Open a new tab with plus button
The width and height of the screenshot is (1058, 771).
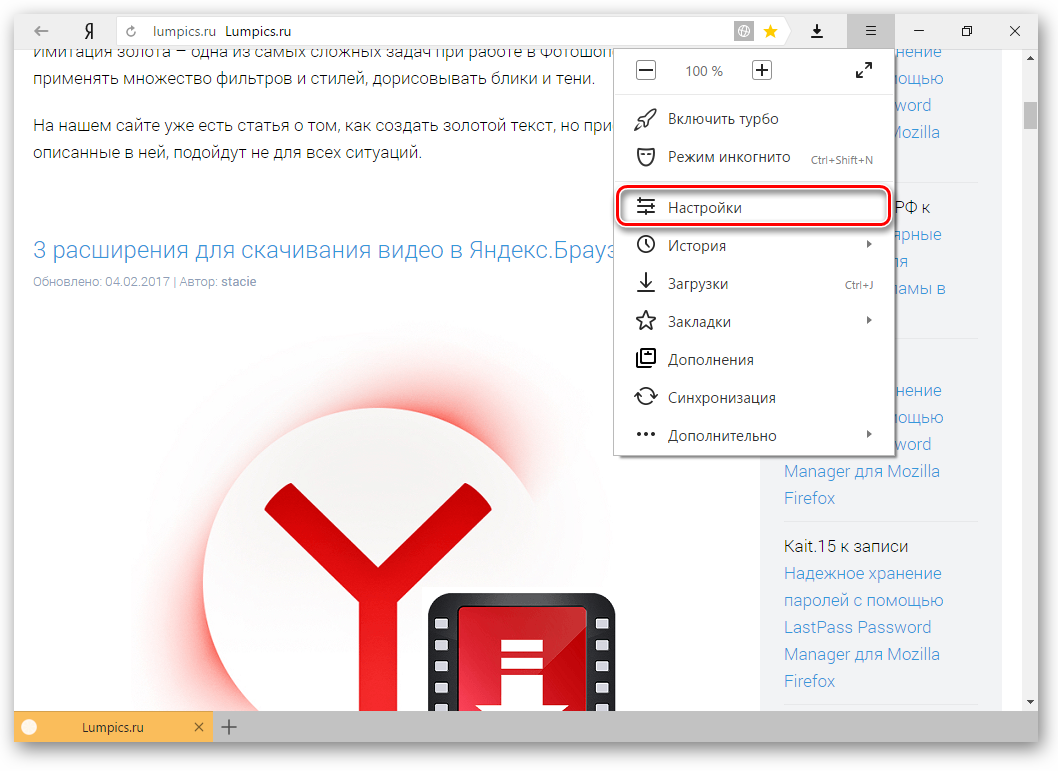(229, 727)
